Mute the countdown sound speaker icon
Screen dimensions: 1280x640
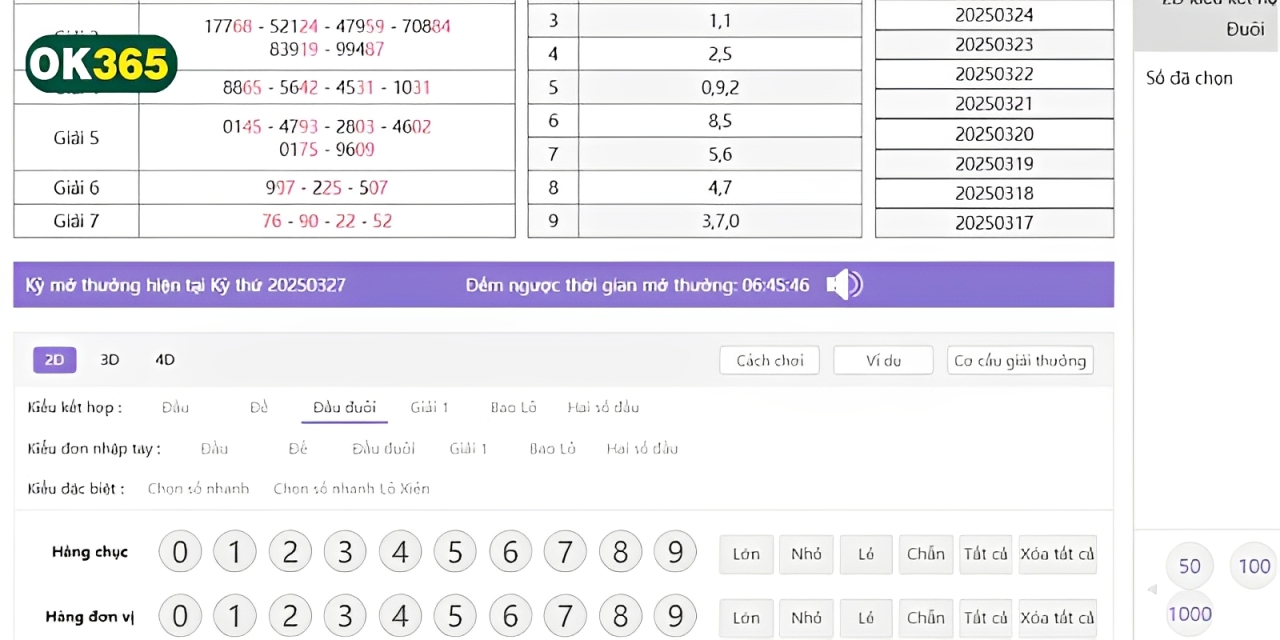point(843,285)
